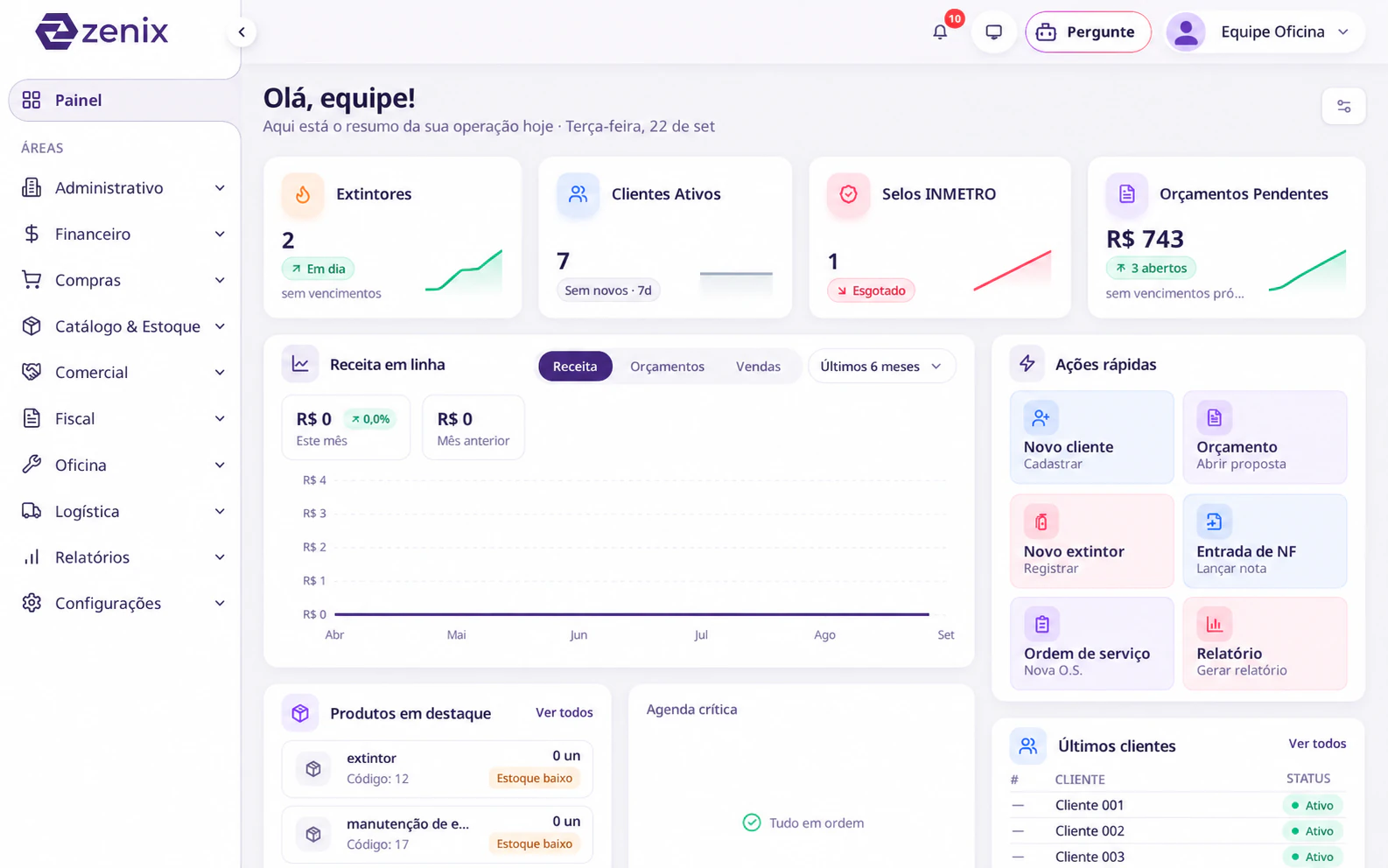Open the Últimos 6 meses dropdown
1388x868 pixels.
881,367
